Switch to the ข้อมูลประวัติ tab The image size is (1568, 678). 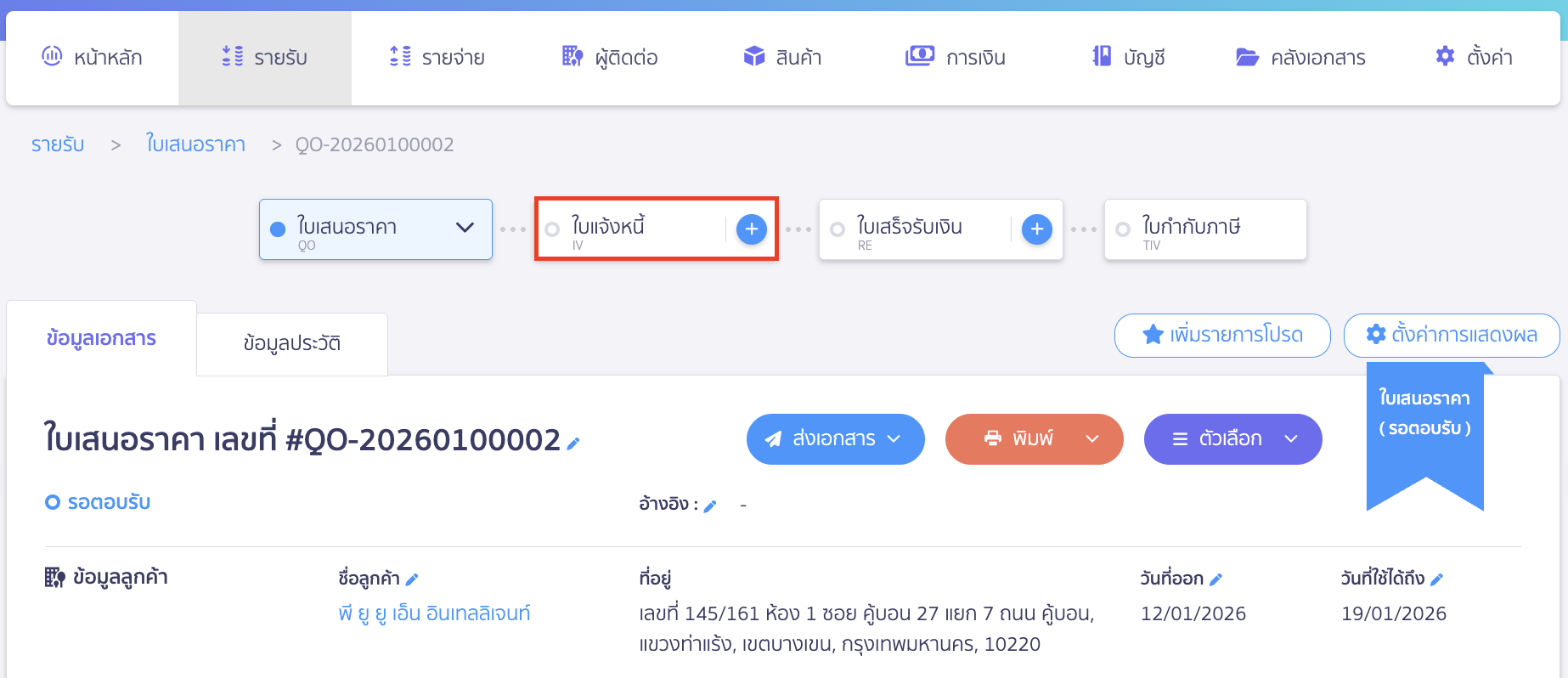tap(291, 342)
